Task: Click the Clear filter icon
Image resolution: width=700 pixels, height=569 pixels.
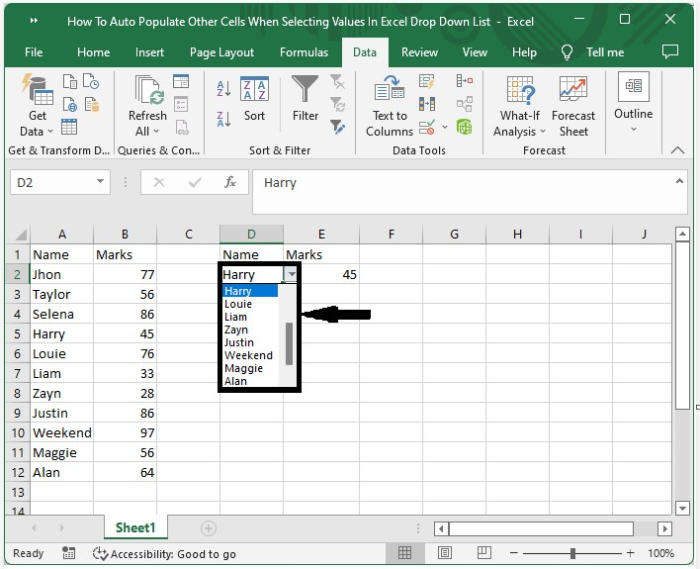Action: (337, 82)
